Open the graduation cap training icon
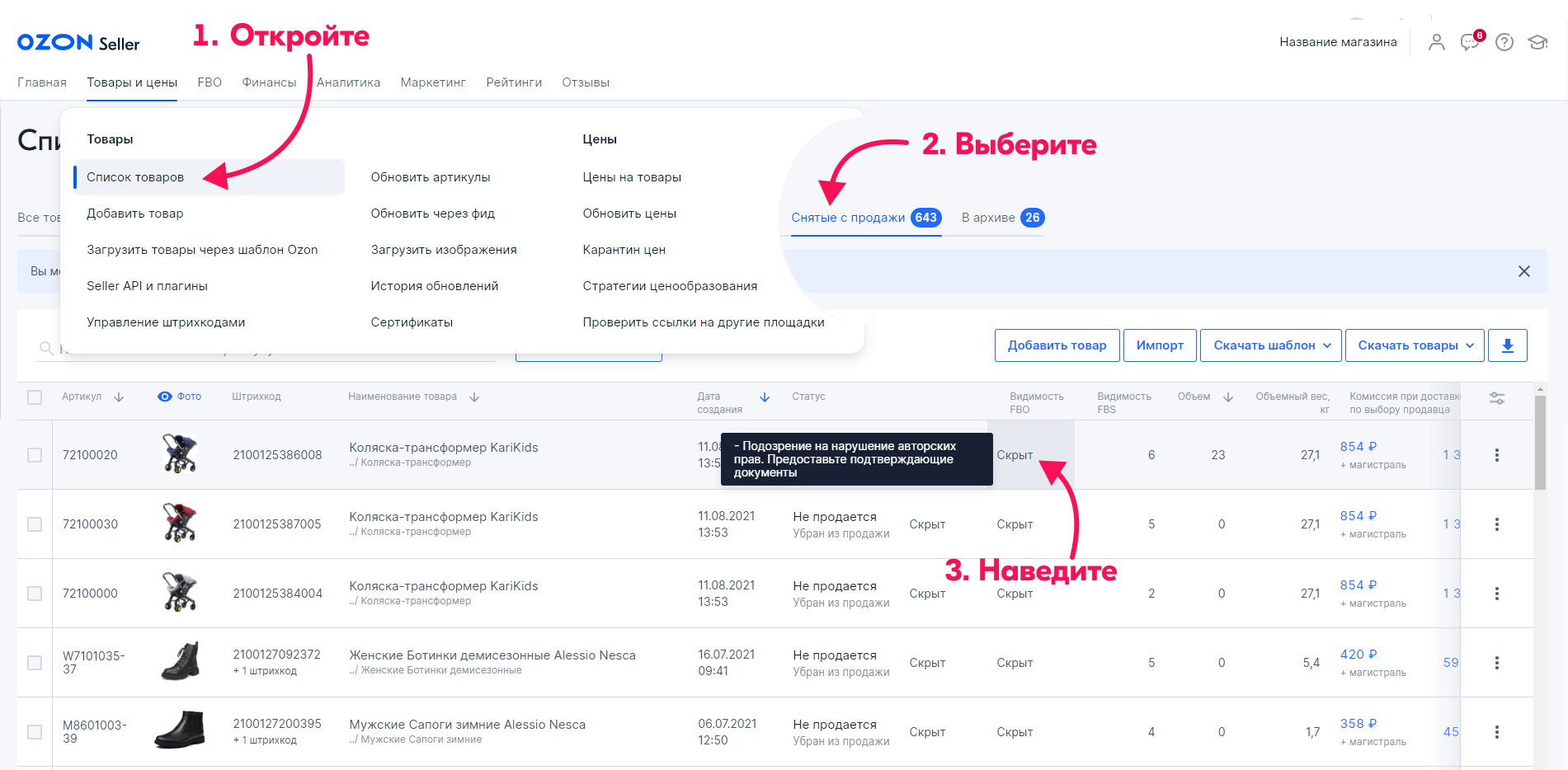The height and width of the screenshot is (770, 1568). pyautogui.click(x=1537, y=42)
